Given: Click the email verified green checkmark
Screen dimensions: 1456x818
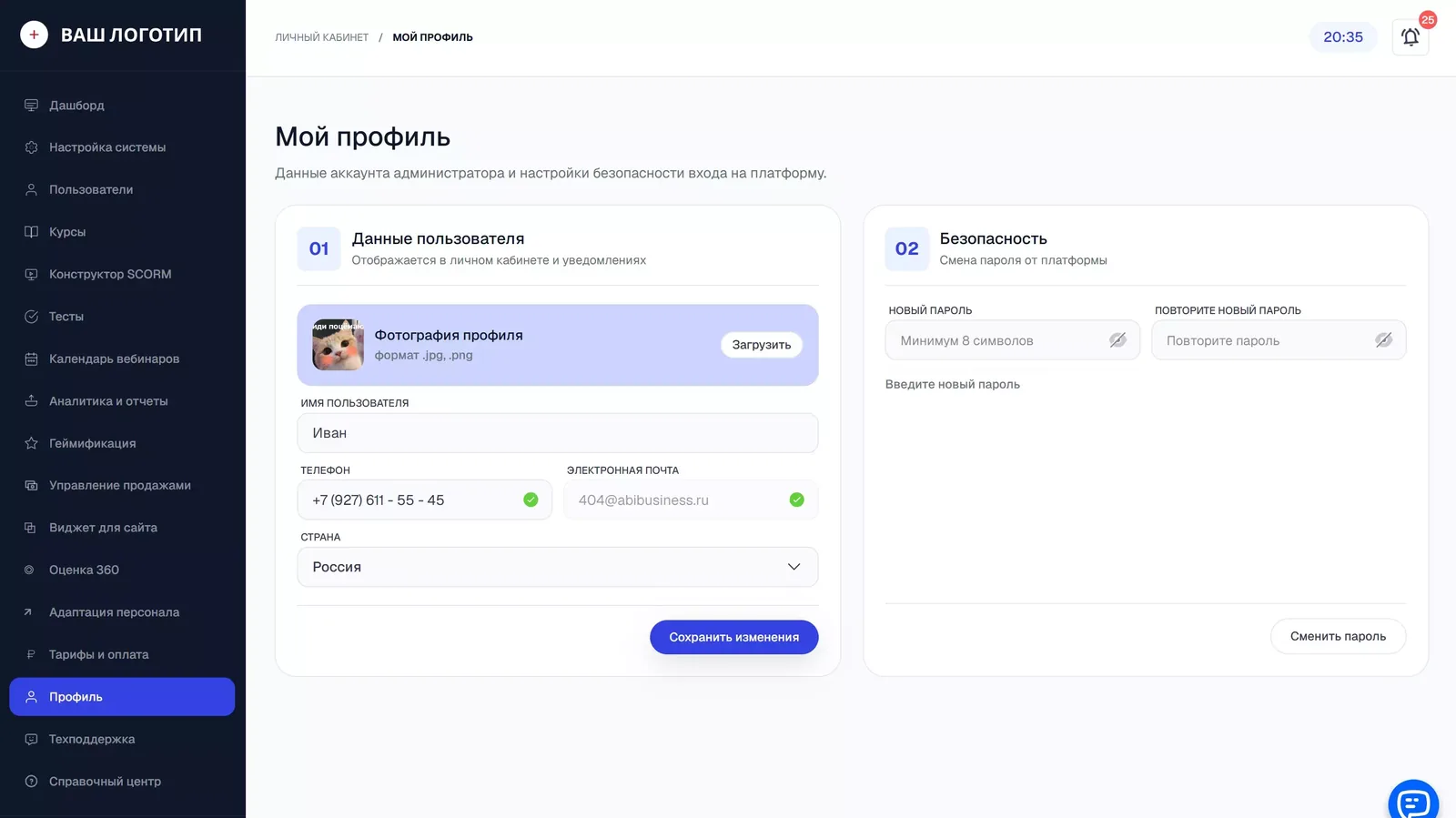Looking at the screenshot, I should [796, 500].
